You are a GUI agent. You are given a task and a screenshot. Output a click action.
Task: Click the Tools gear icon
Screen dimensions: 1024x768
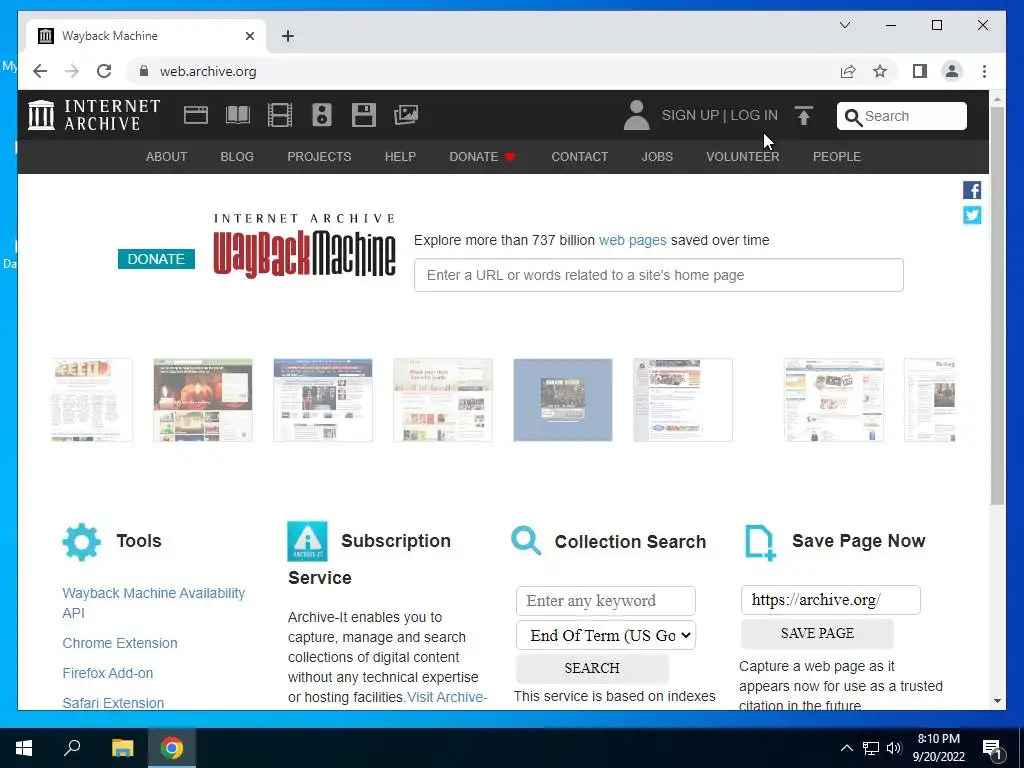click(x=82, y=541)
